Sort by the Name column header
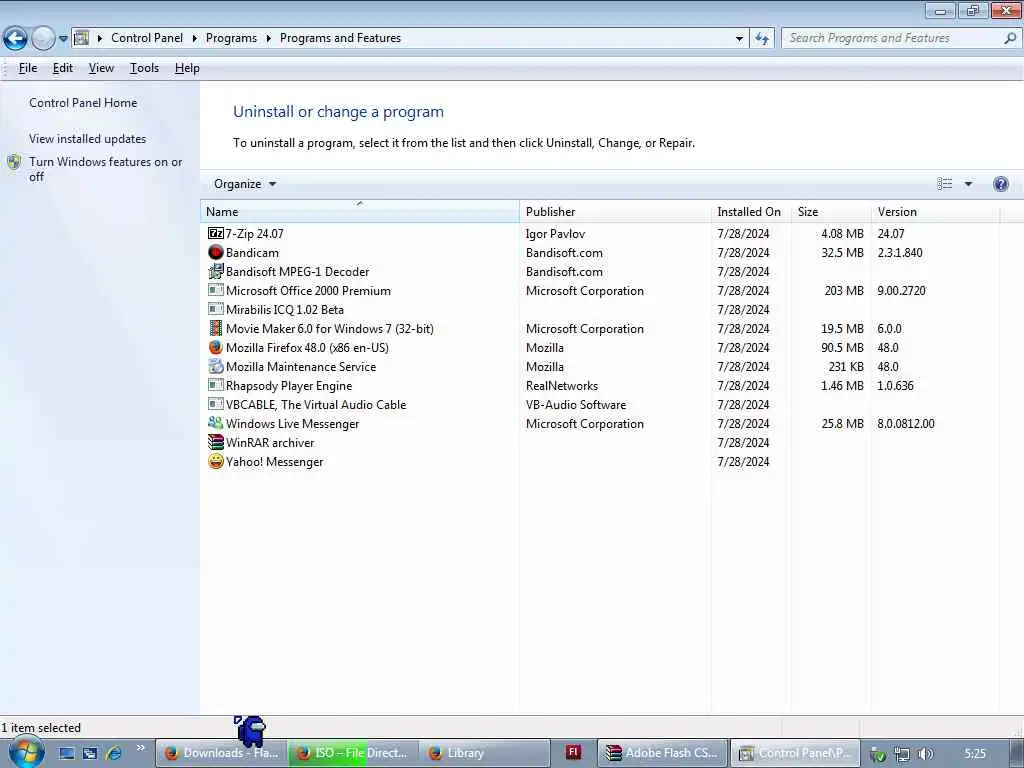 point(360,212)
